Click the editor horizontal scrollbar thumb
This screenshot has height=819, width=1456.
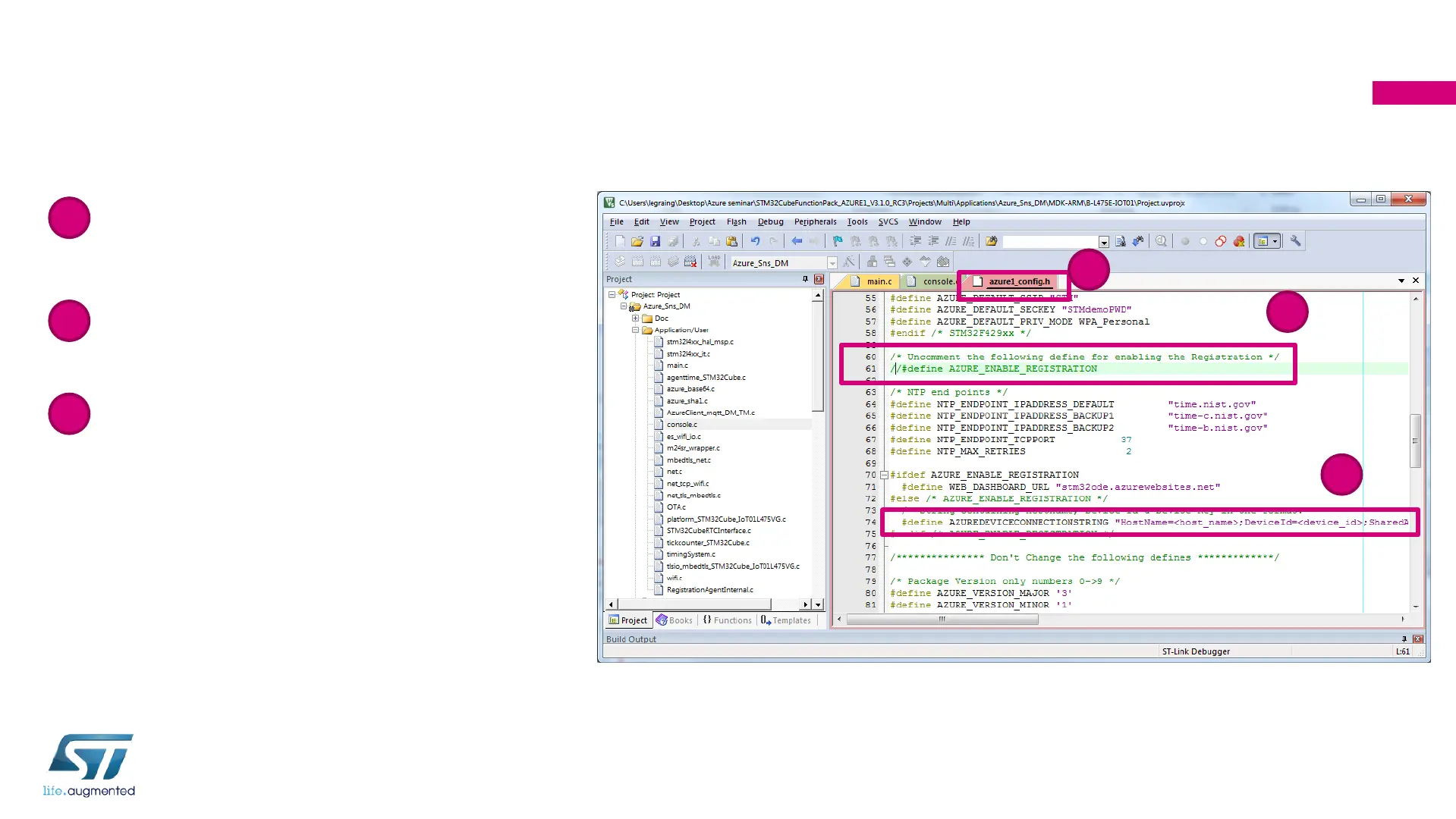[x=942, y=620]
